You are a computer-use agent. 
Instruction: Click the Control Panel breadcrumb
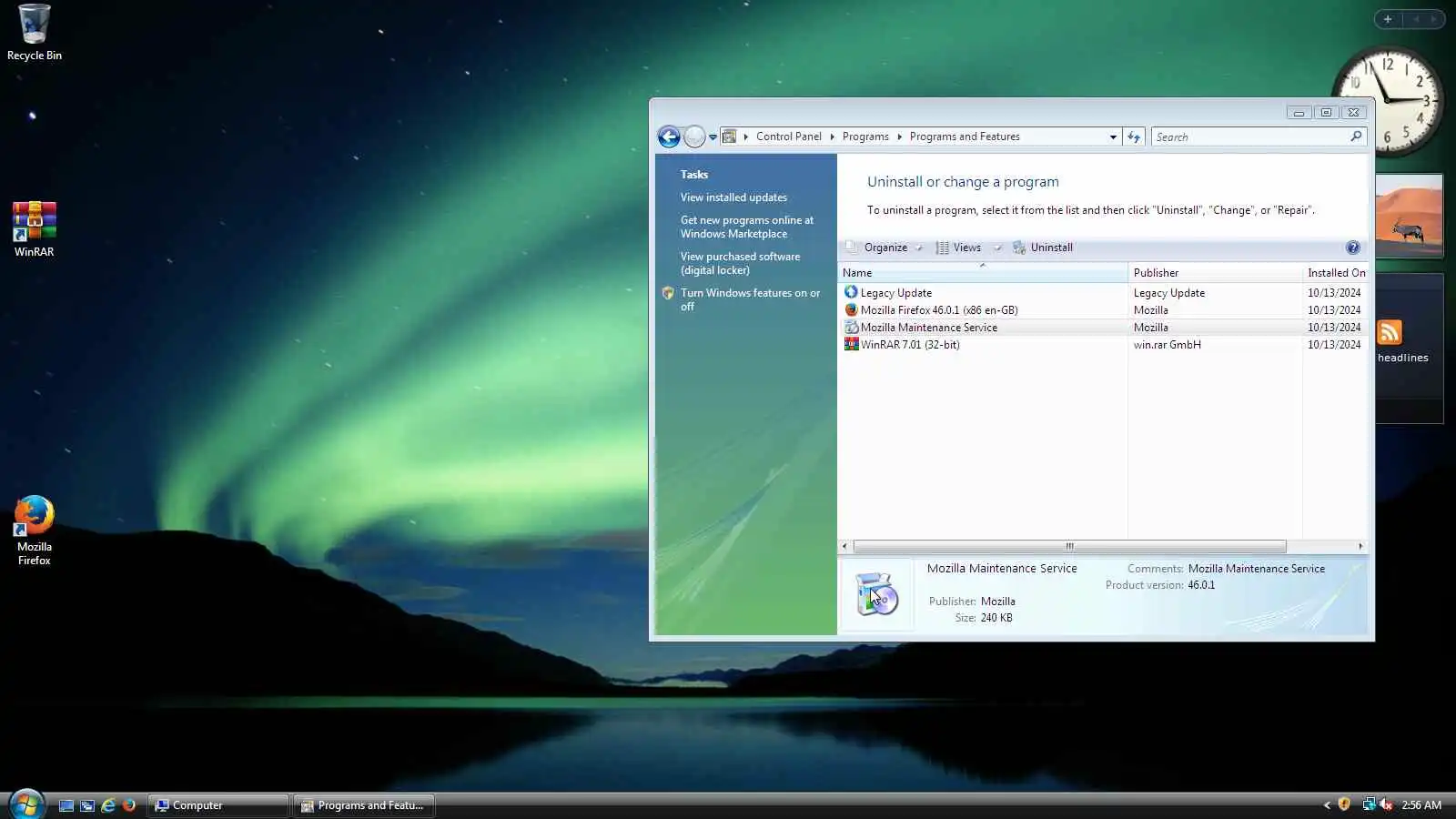point(788,136)
